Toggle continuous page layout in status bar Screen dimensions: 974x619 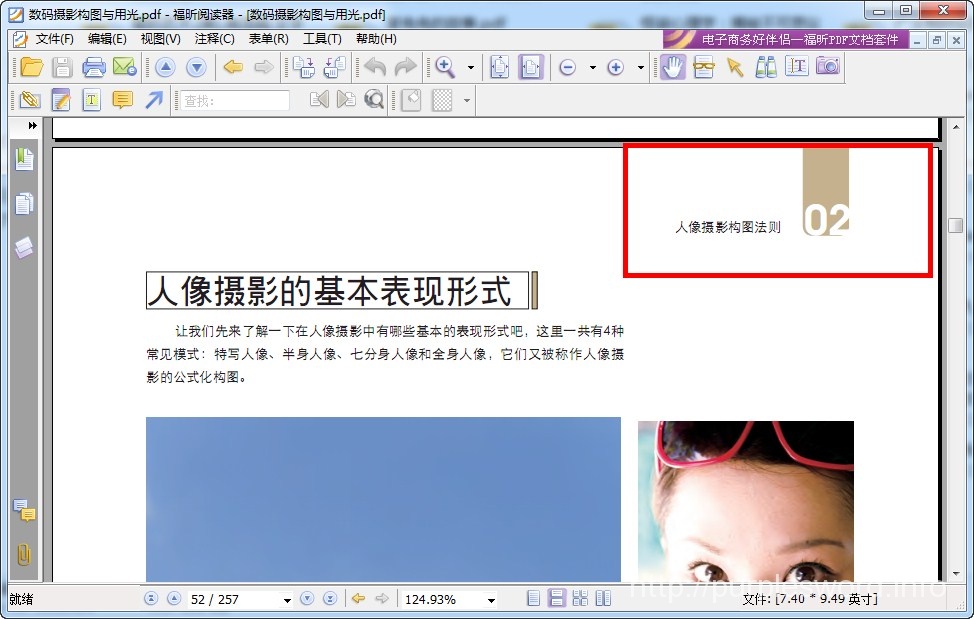point(557,599)
